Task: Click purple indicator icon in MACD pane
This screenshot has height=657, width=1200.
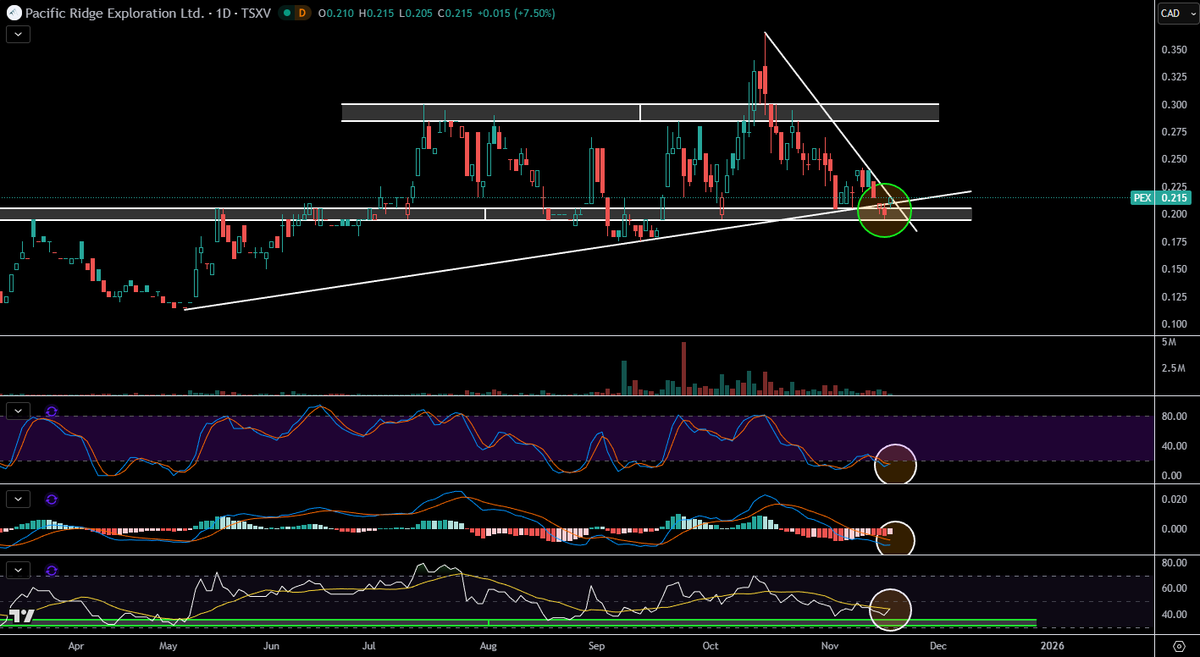Action: 52,498
